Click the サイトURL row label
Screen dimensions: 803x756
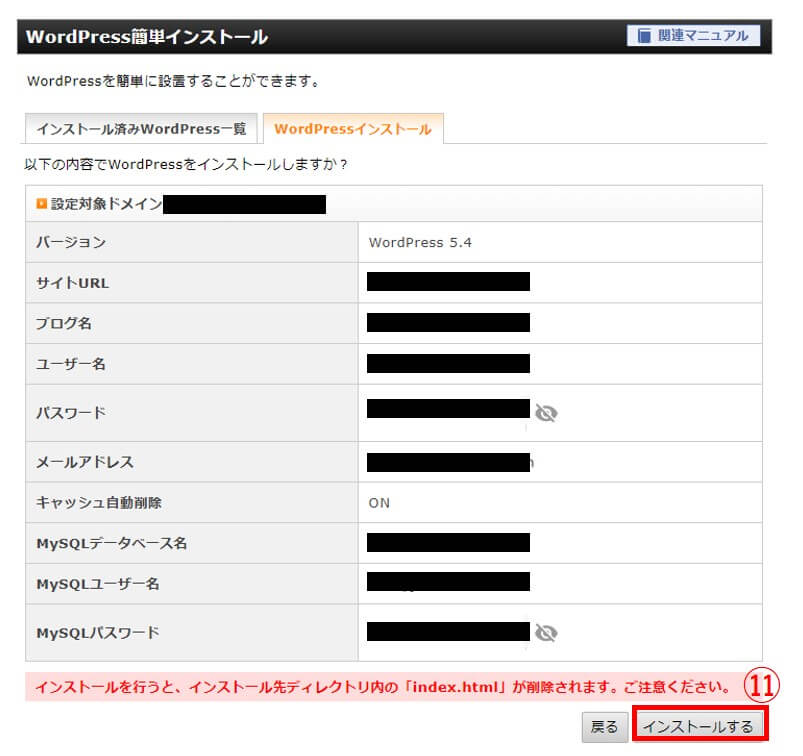[72, 283]
